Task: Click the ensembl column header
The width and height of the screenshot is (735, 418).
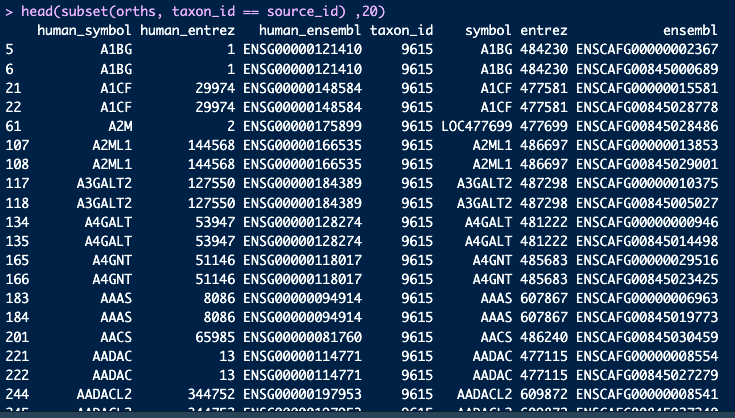Action: (690, 31)
